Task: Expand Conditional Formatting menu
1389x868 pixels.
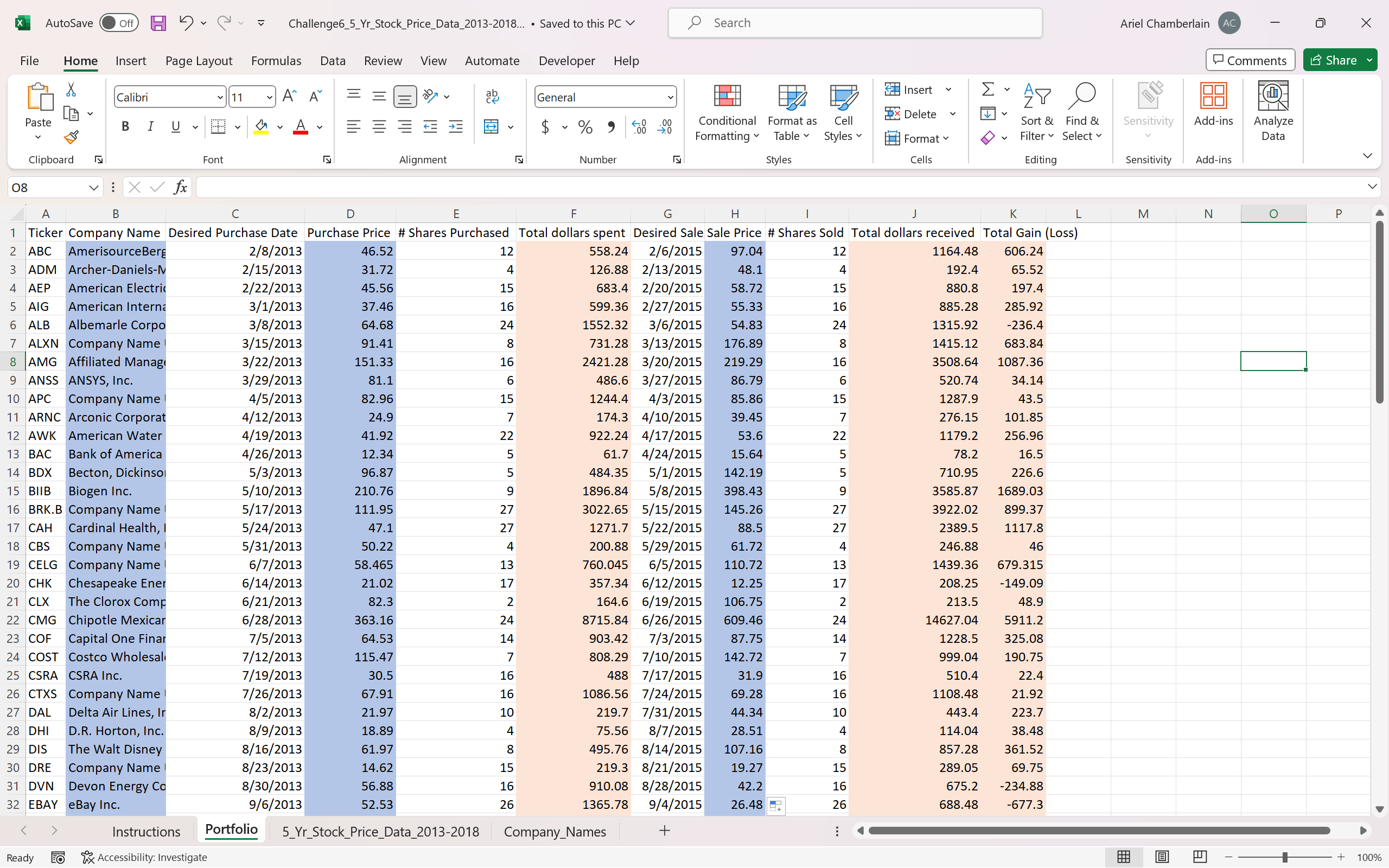Action: pos(727,112)
